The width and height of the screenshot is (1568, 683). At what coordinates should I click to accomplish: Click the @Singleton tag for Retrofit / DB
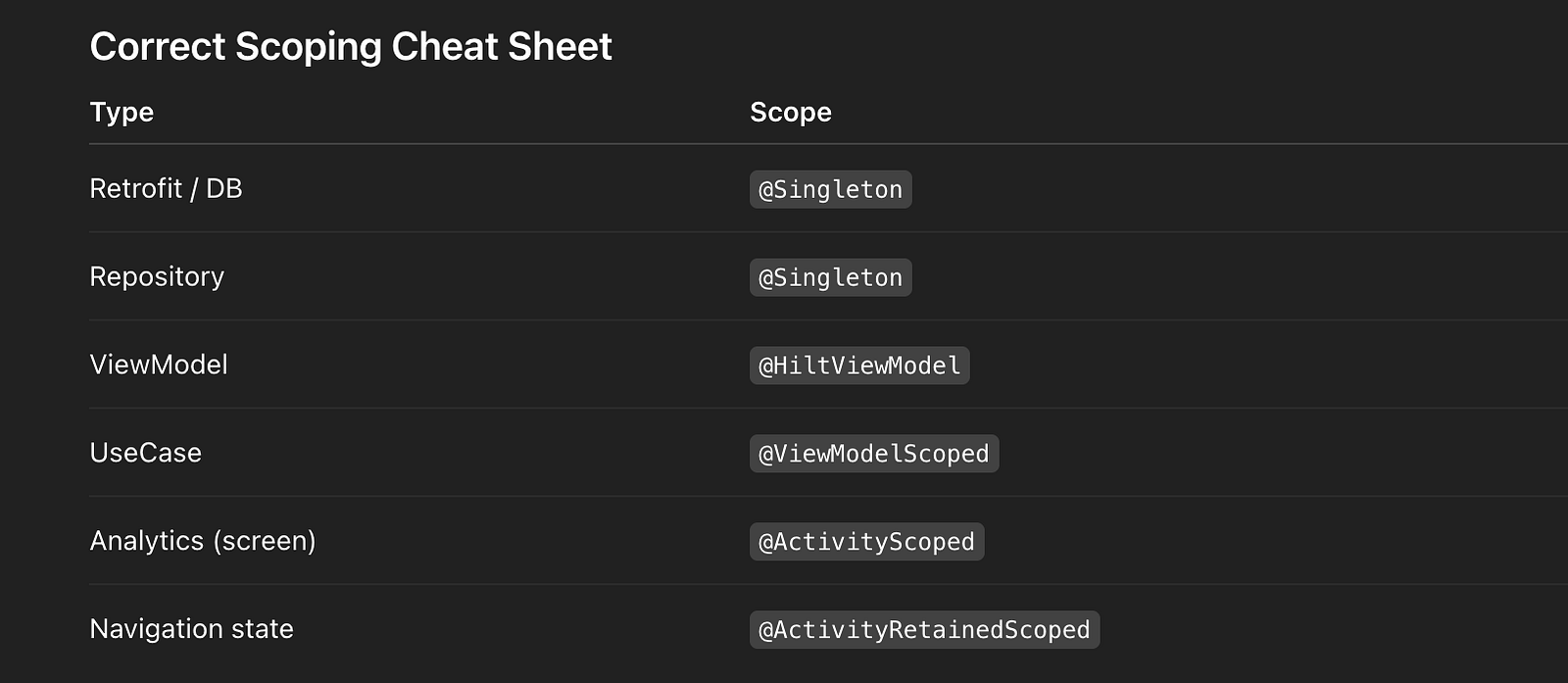831,189
